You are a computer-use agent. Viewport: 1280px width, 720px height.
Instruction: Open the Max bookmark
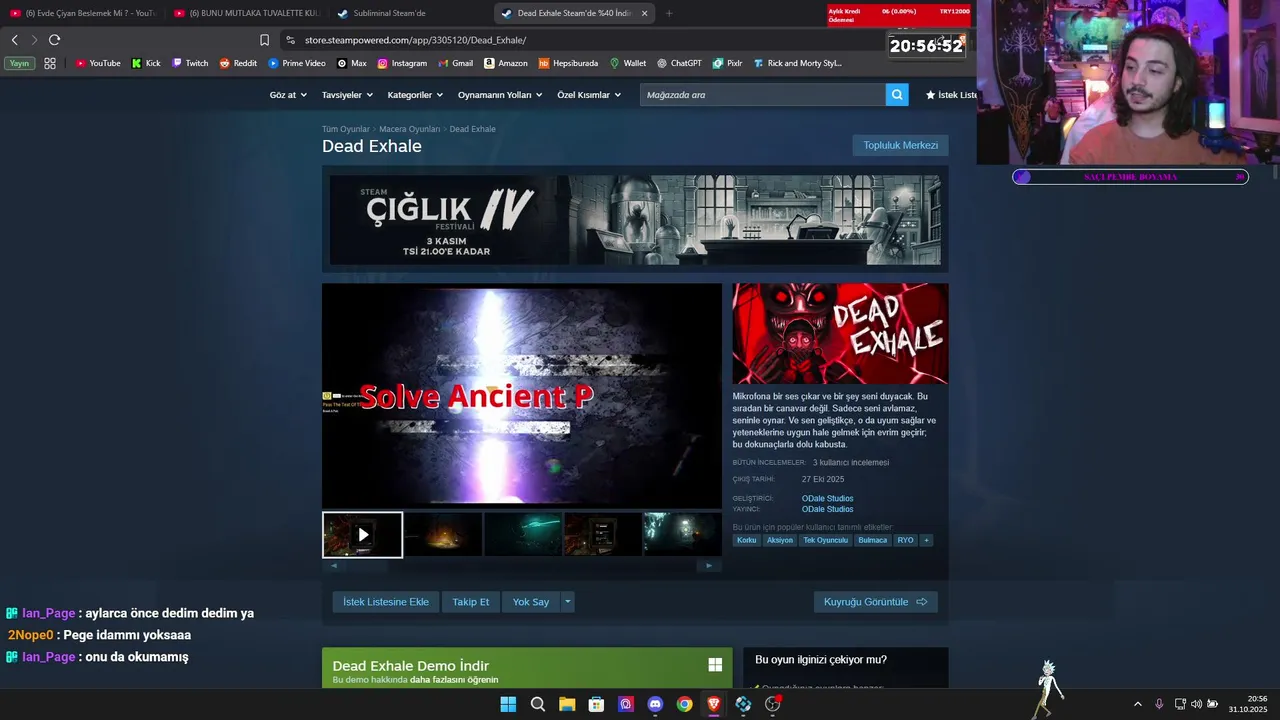tap(352, 63)
